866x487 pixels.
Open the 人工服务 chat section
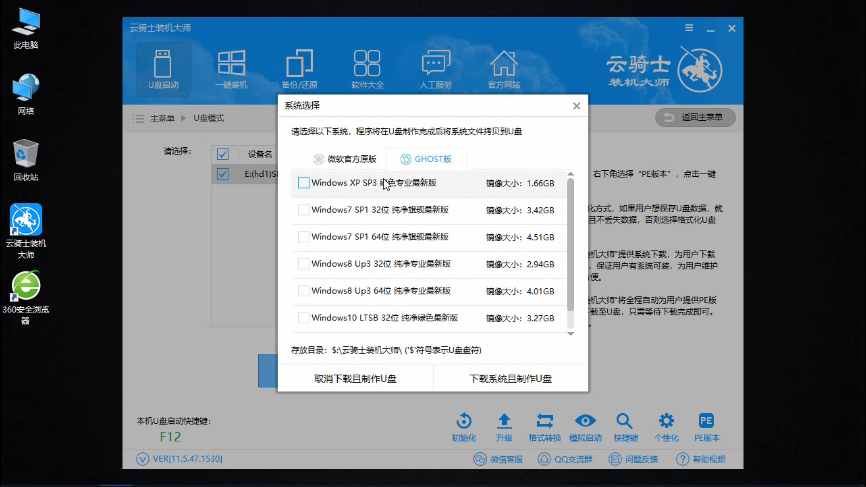(x=436, y=70)
